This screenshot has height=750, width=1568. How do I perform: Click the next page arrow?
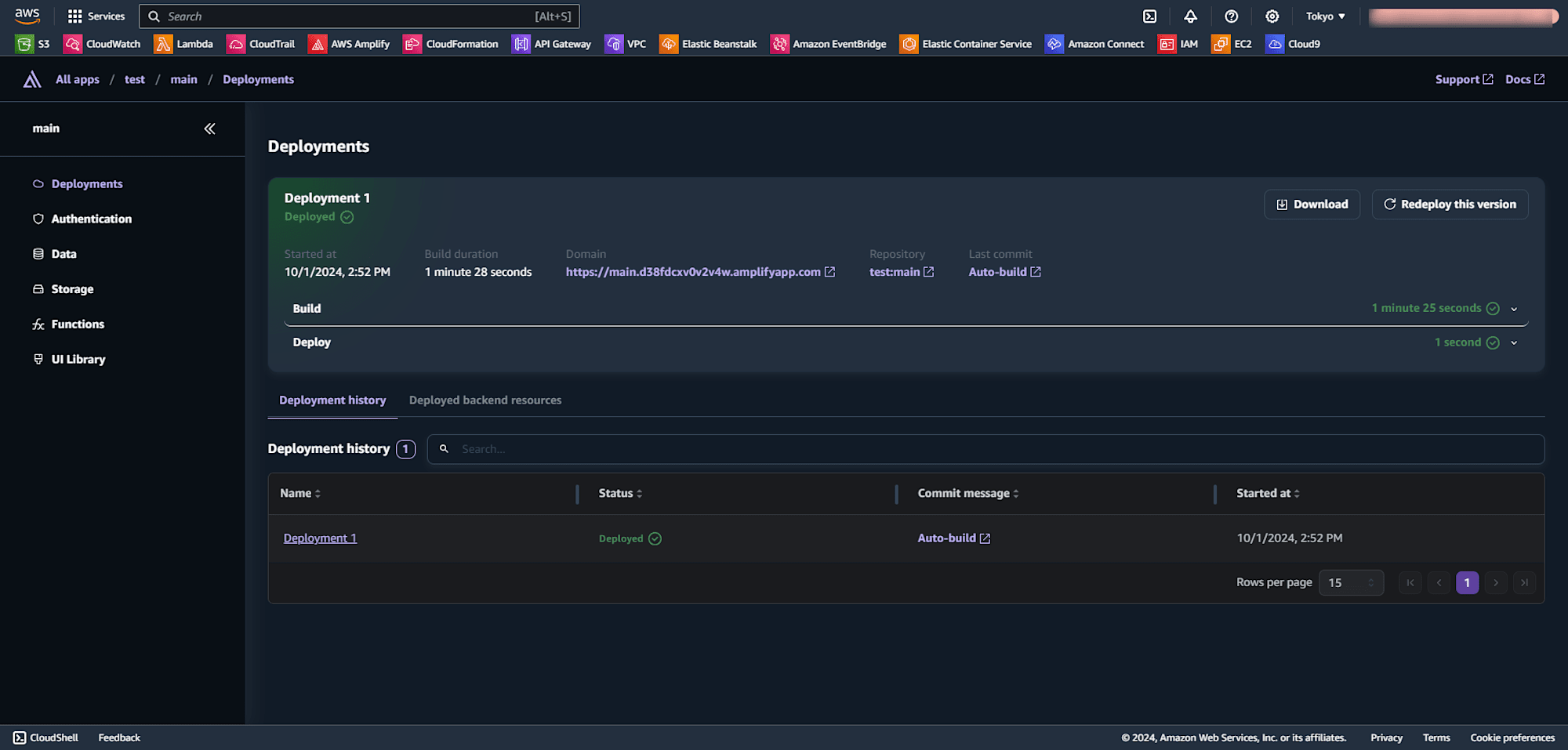click(1496, 582)
